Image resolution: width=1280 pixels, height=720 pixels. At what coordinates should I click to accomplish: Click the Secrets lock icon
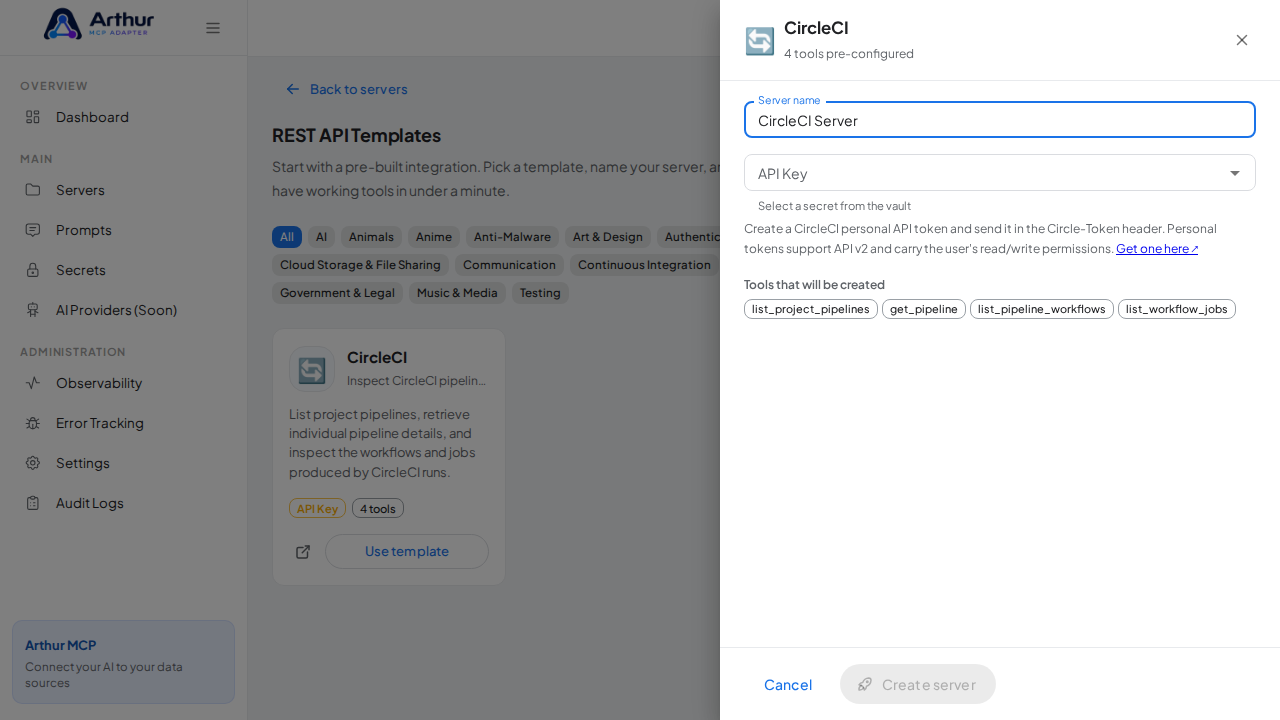(x=33, y=270)
